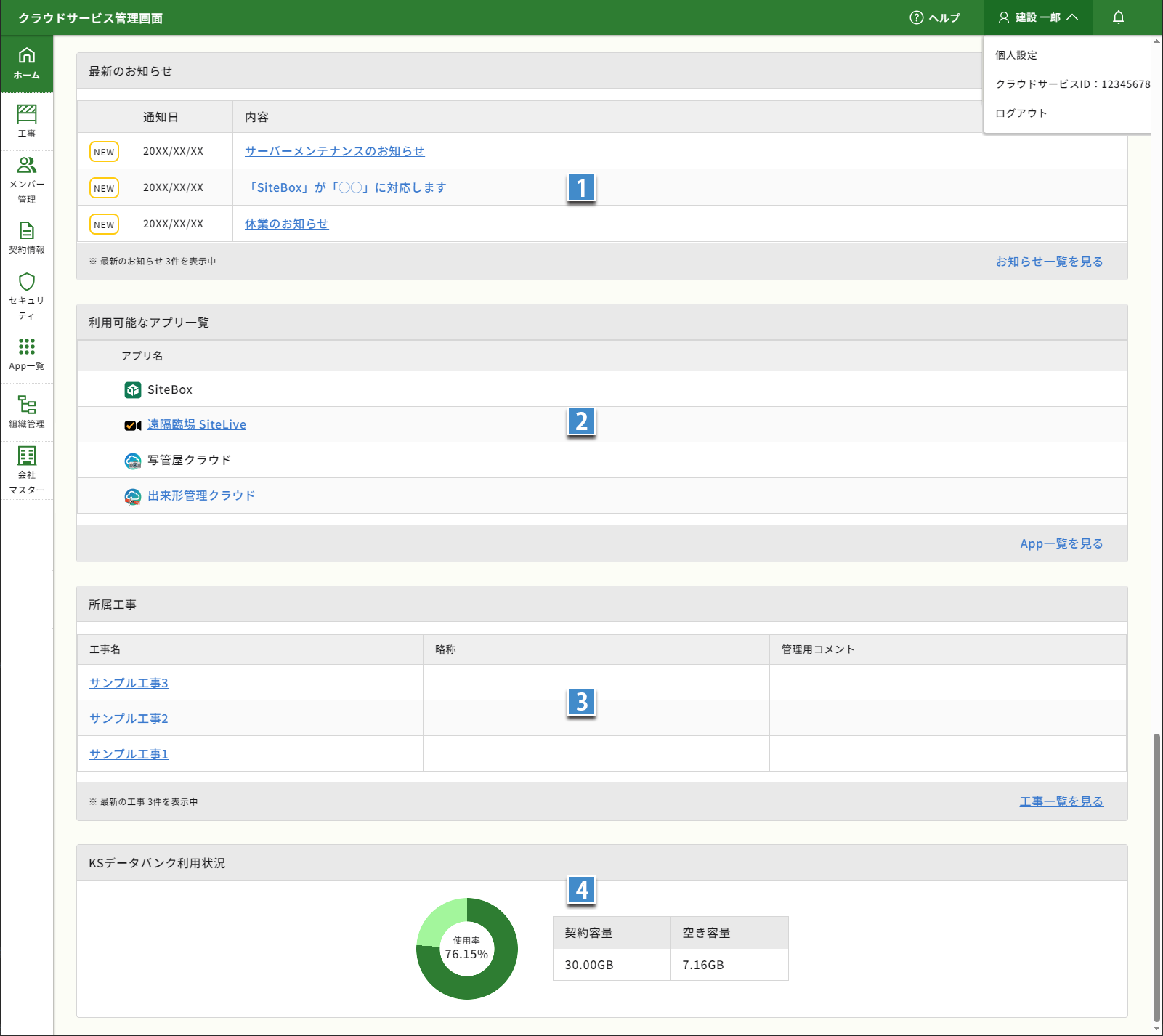
Task: Open 遠隔臨場 SiteLive link
Action: tap(197, 425)
